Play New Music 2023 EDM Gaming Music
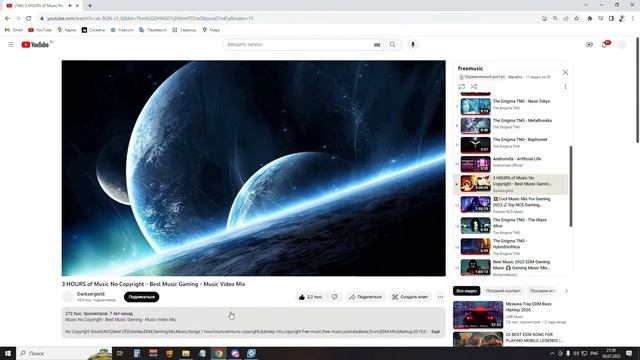Viewport: 640px width, 360px height. (511, 268)
